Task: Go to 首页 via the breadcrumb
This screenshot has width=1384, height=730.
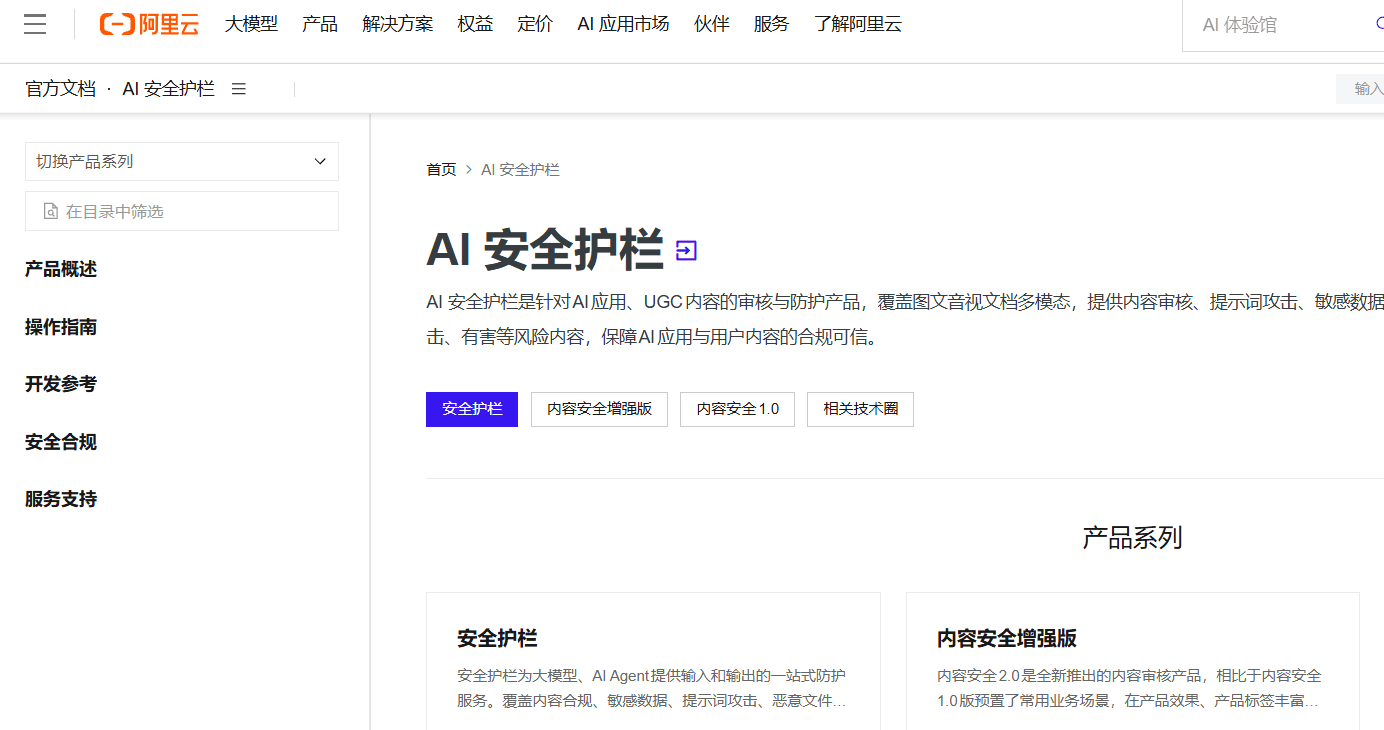Action: (441, 170)
